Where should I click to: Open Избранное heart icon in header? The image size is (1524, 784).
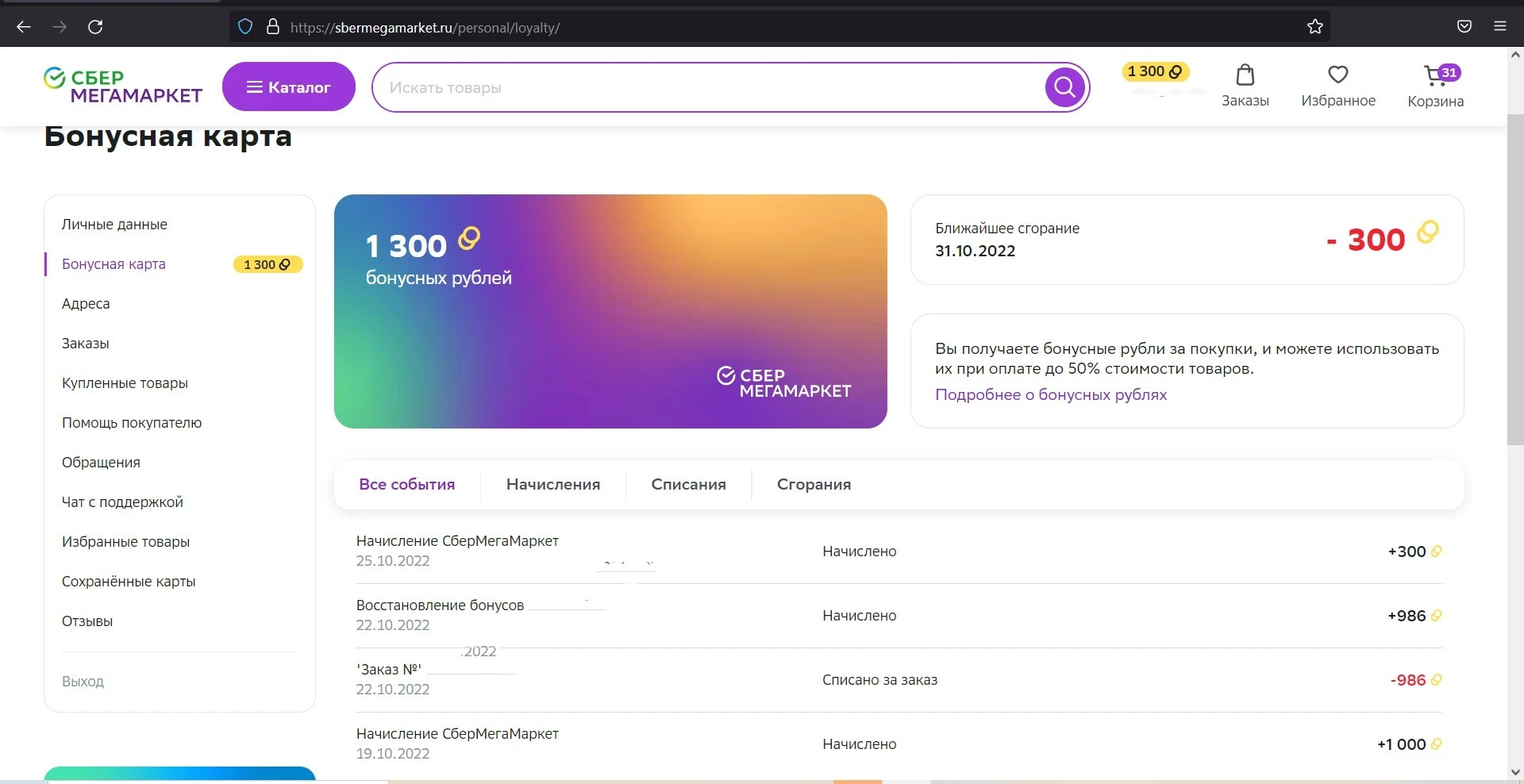coord(1338,86)
